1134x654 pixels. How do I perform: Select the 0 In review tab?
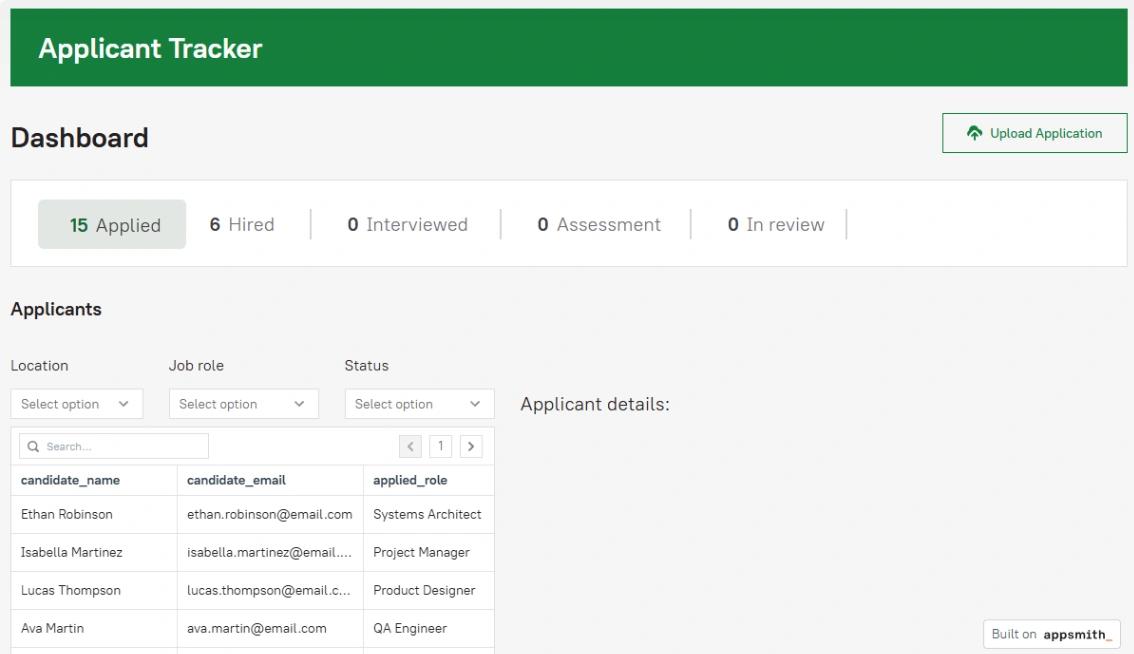775,224
